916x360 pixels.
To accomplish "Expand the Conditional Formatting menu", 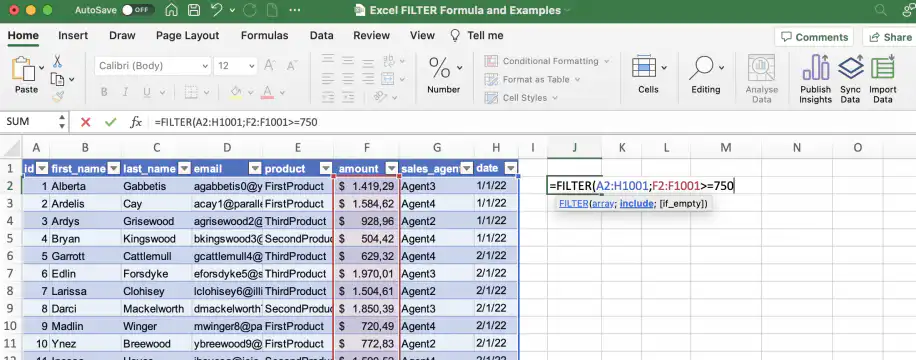I will click(547, 61).
